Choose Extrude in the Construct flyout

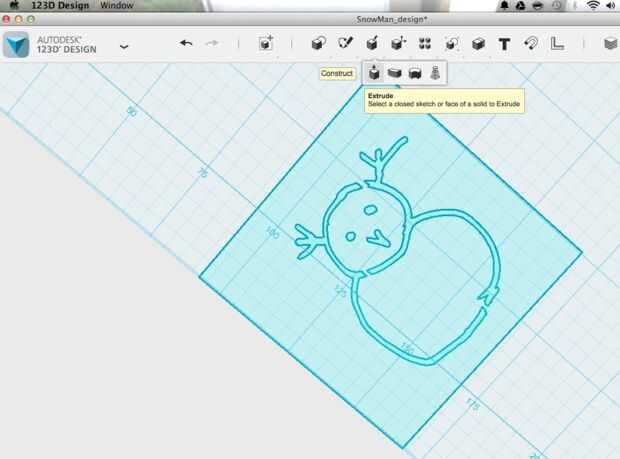tap(374, 73)
